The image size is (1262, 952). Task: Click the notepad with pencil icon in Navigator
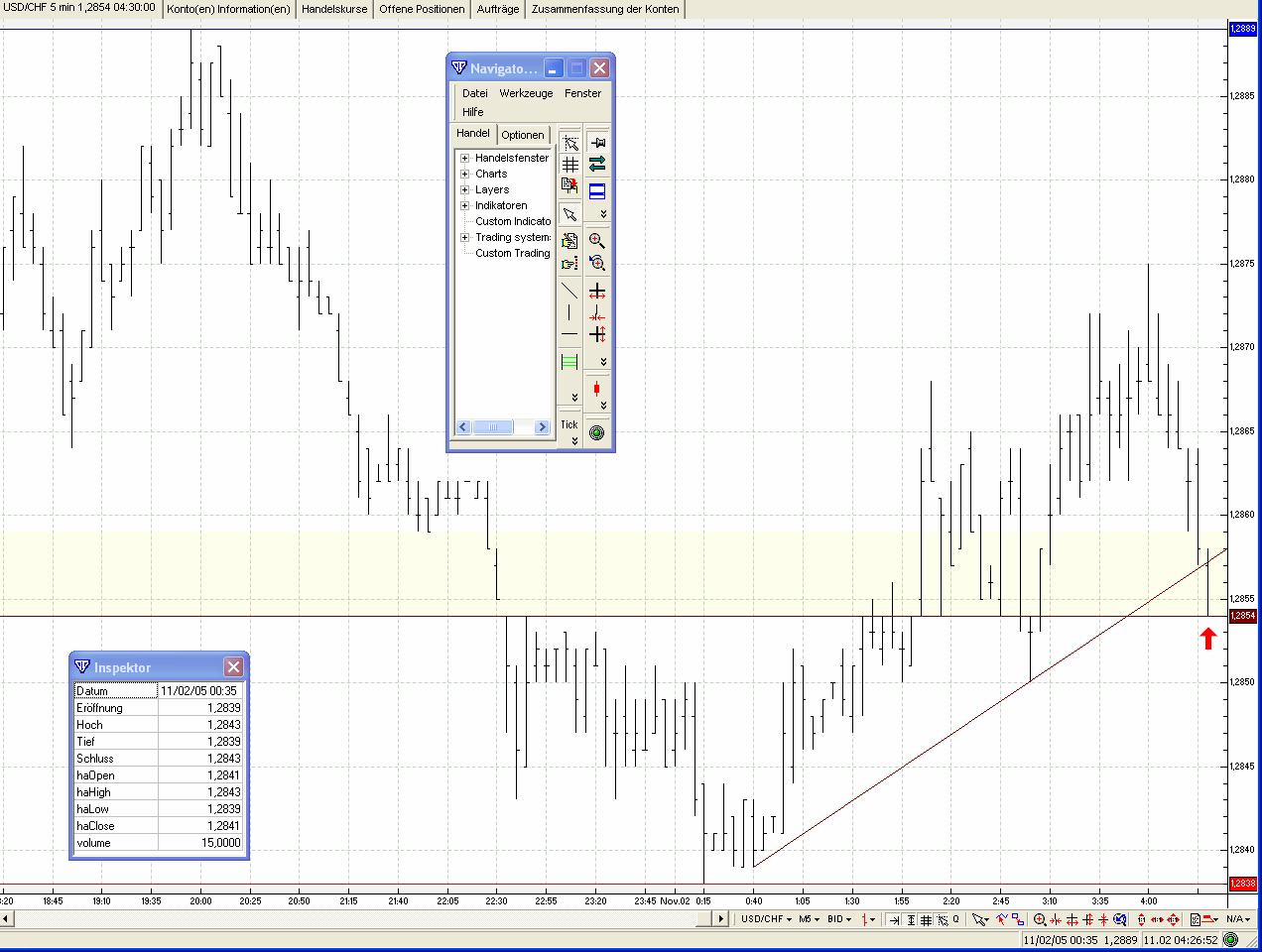[x=569, y=241]
